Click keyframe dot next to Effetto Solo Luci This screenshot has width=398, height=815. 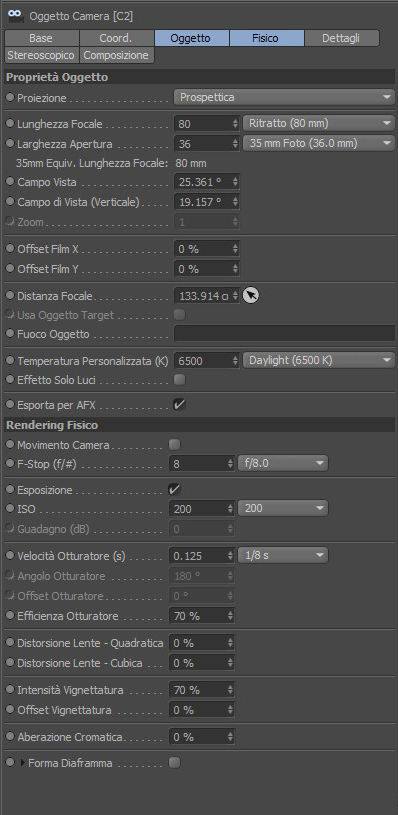pyautogui.click(x=10, y=380)
